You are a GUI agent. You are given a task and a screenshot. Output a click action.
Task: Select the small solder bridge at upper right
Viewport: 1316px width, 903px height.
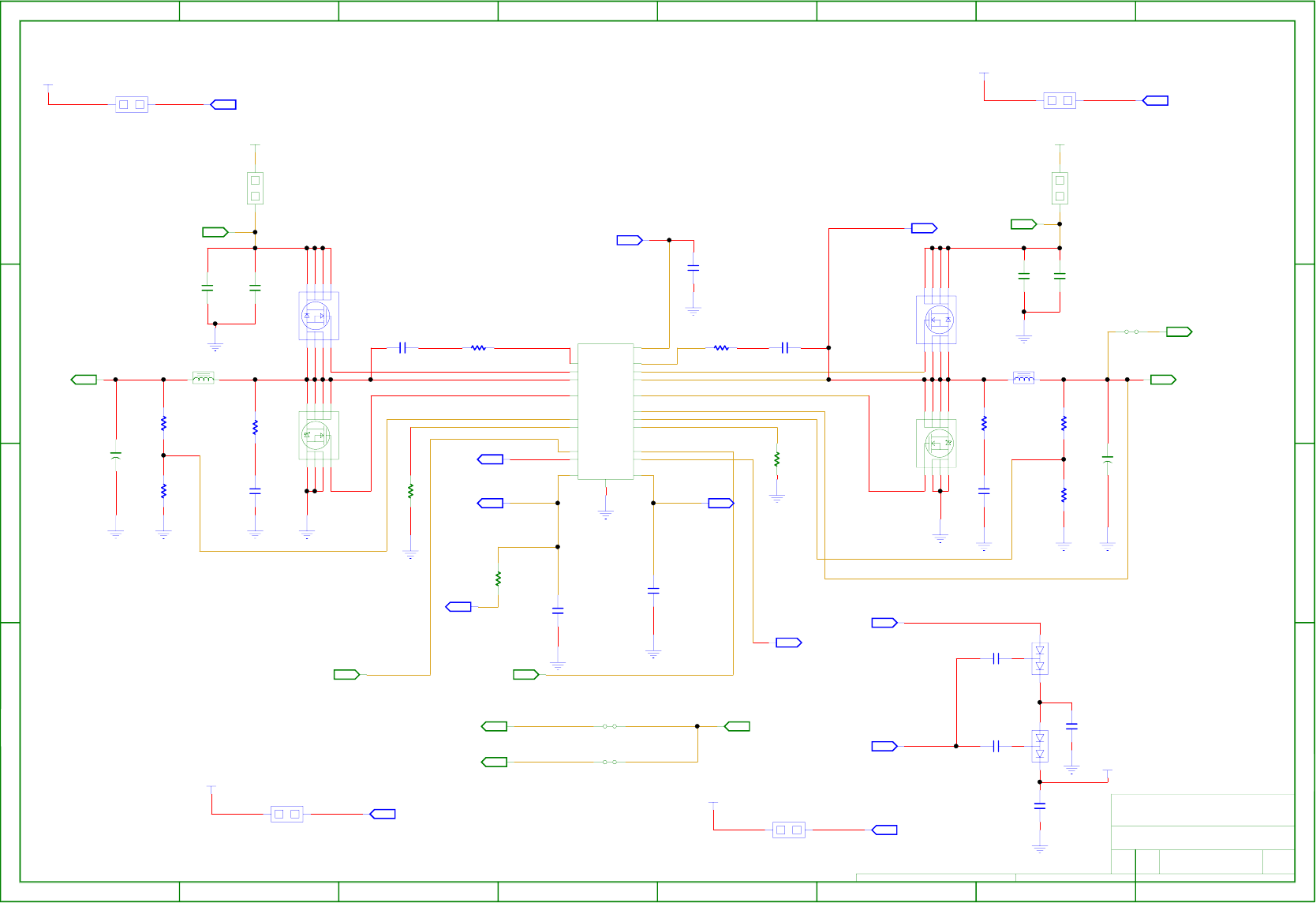point(1131,332)
